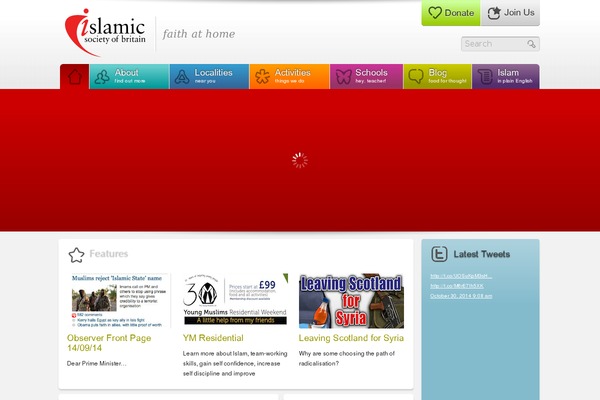Click the 'Dear Prime Minister...' excerpt

(96, 363)
